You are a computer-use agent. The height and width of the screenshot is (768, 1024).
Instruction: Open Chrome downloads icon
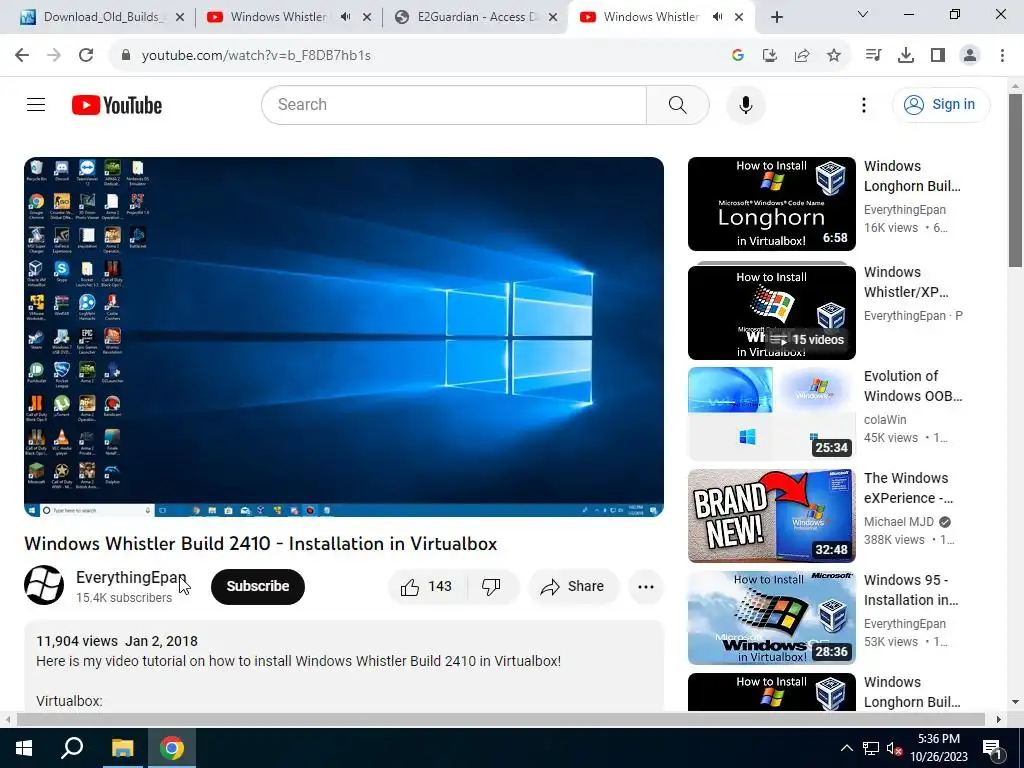point(906,55)
